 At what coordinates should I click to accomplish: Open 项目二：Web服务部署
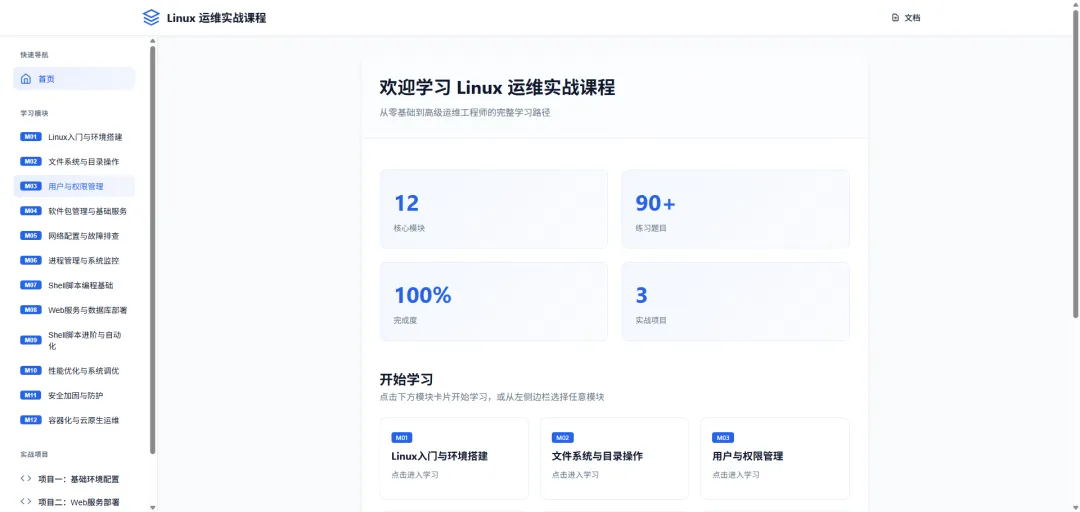tap(74, 502)
